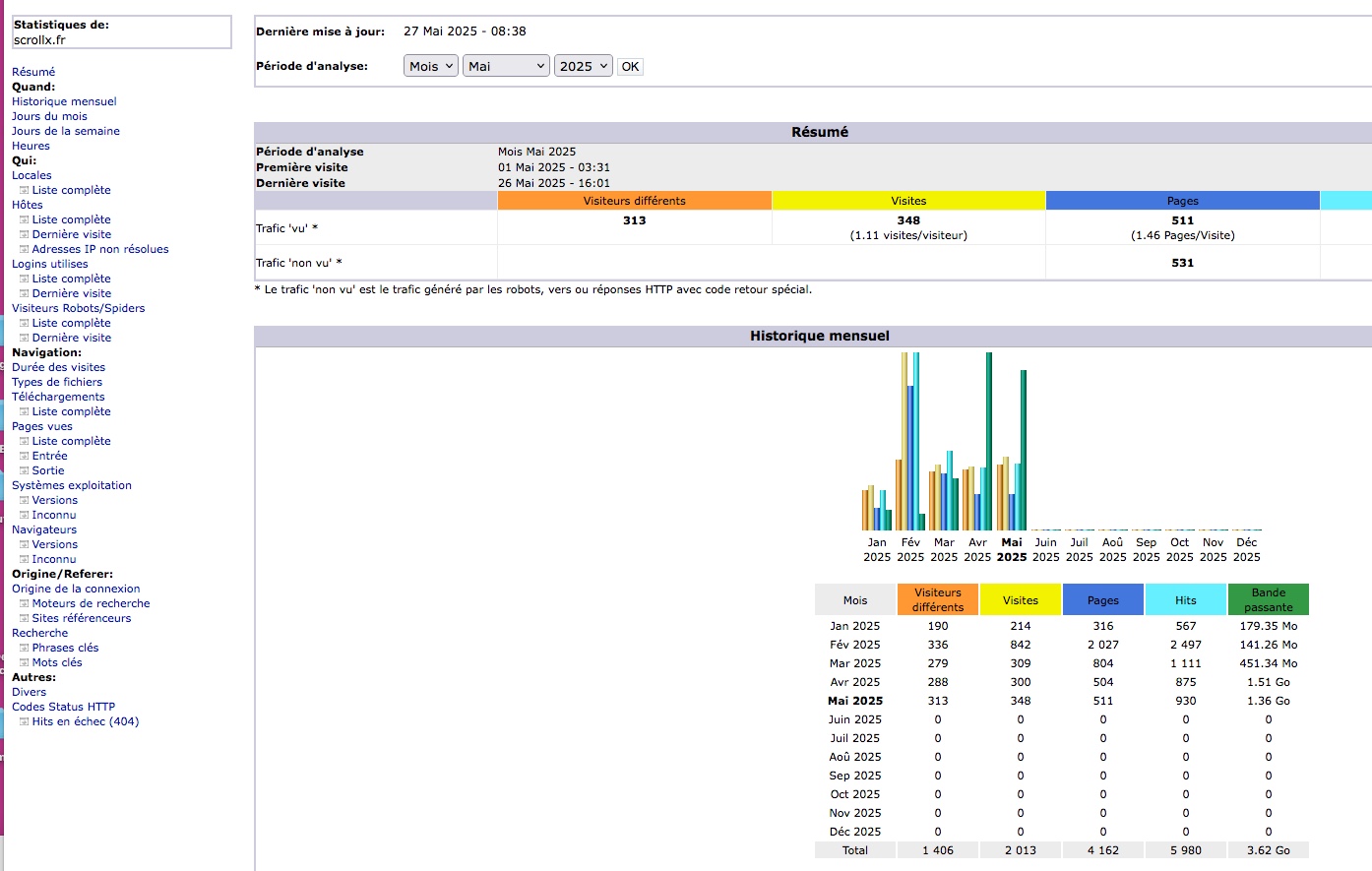Open the 2025 year dropdown
The height and width of the screenshot is (871, 1372).
583,66
